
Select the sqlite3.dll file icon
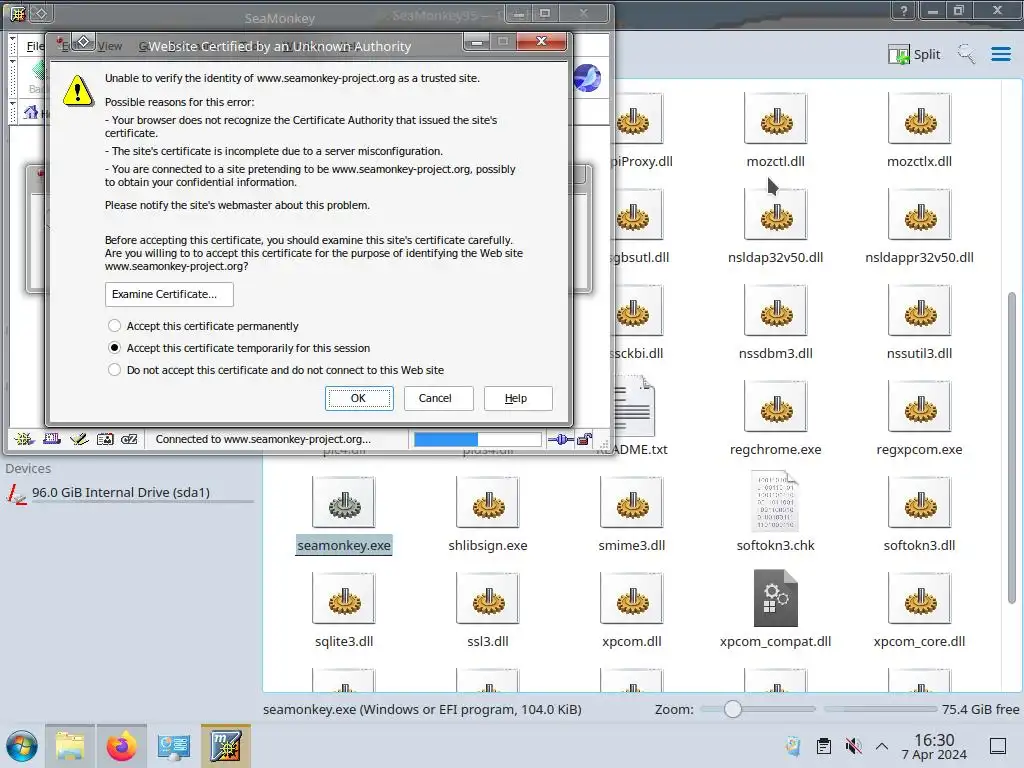(x=344, y=599)
